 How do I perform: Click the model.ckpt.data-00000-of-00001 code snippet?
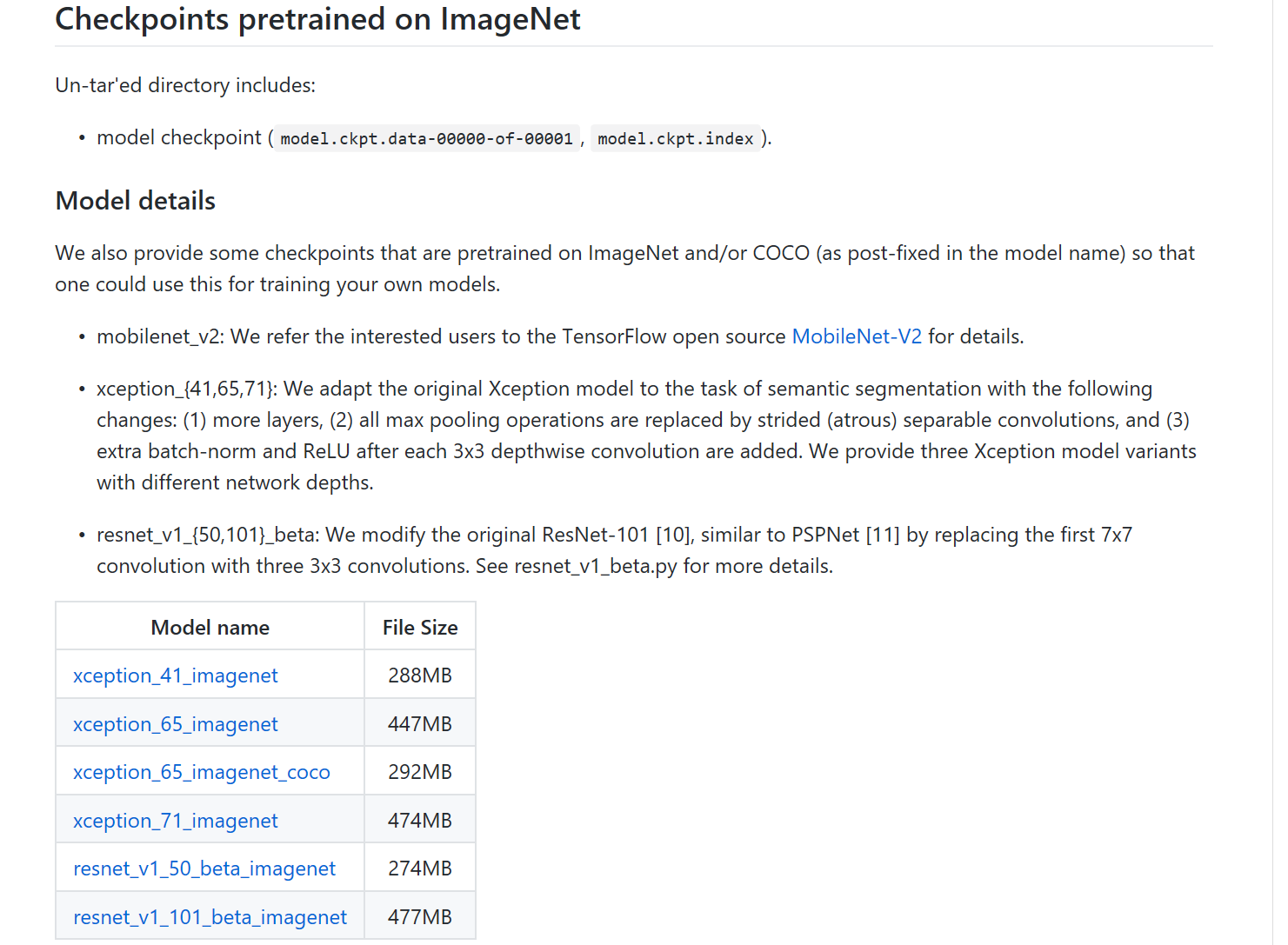[426, 139]
